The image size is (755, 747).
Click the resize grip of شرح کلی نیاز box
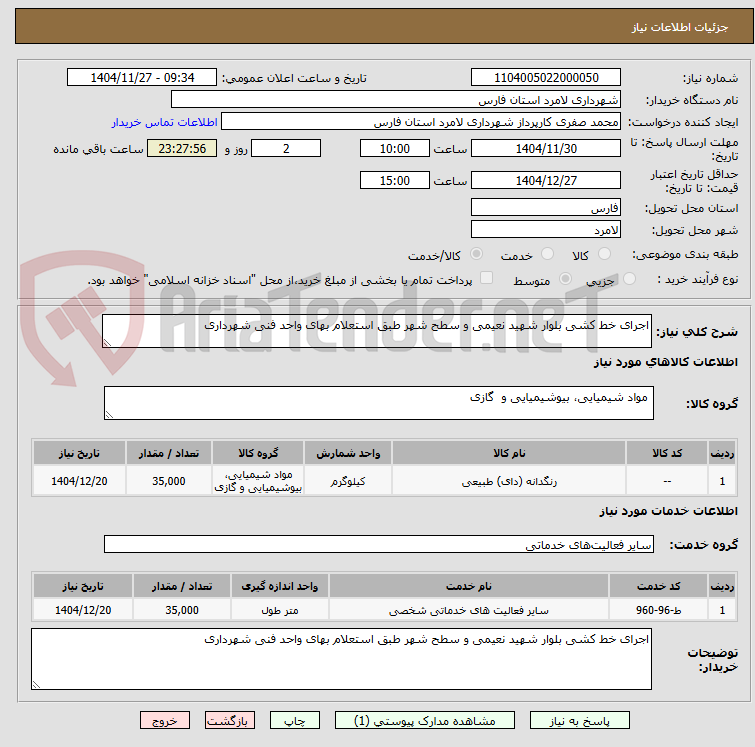(107, 342)
